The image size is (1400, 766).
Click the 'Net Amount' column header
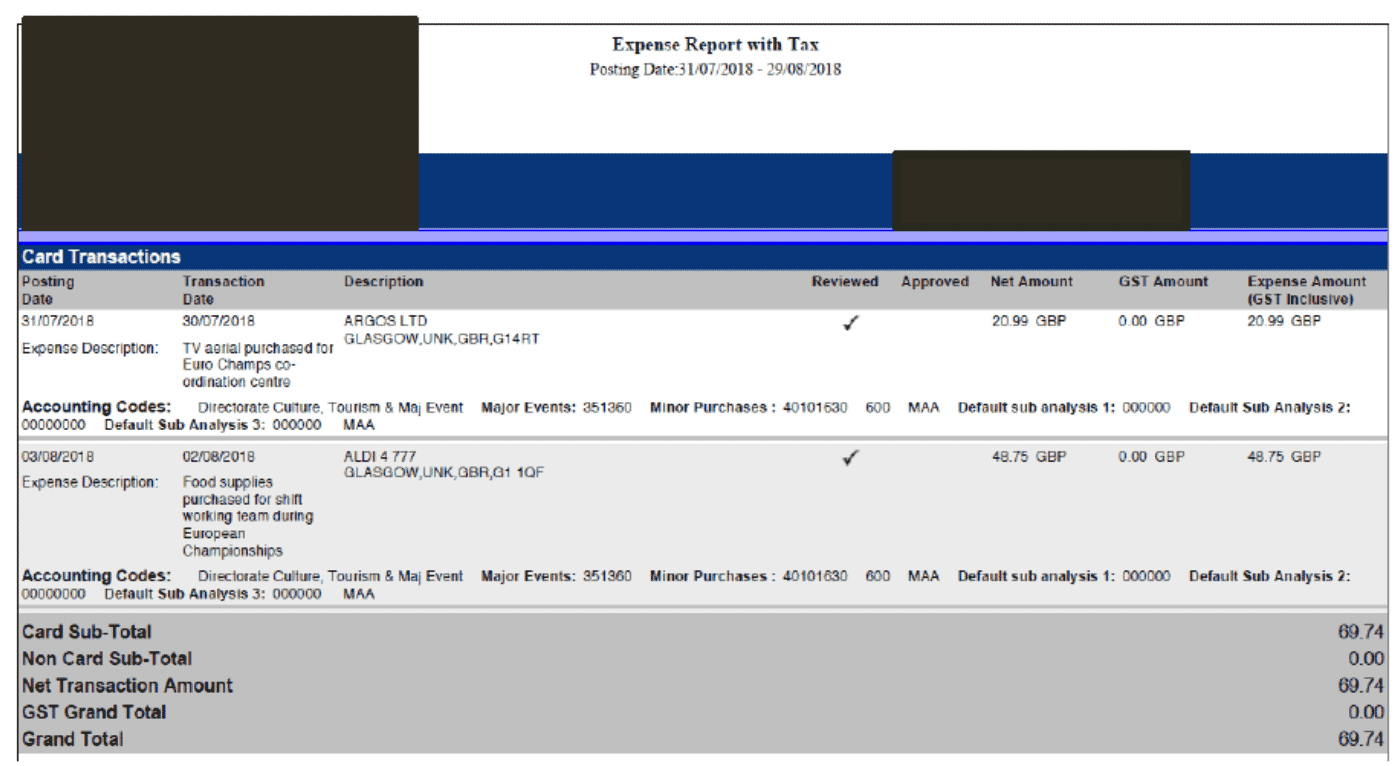(1032, 282)
